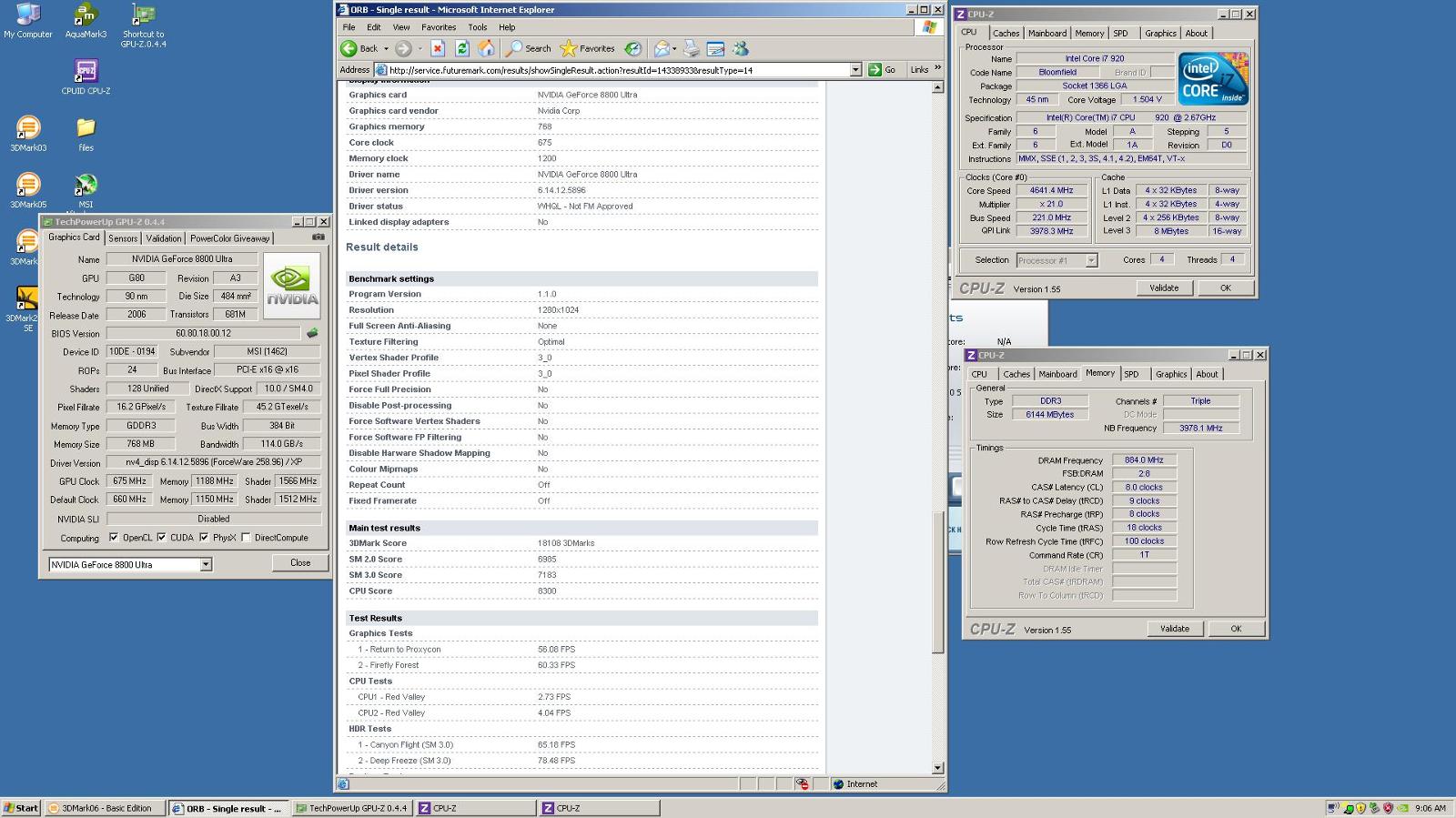The width and height of the screenshot is (1456, 818).
Task: Print the page using printer icon
Action: point(692,48)
